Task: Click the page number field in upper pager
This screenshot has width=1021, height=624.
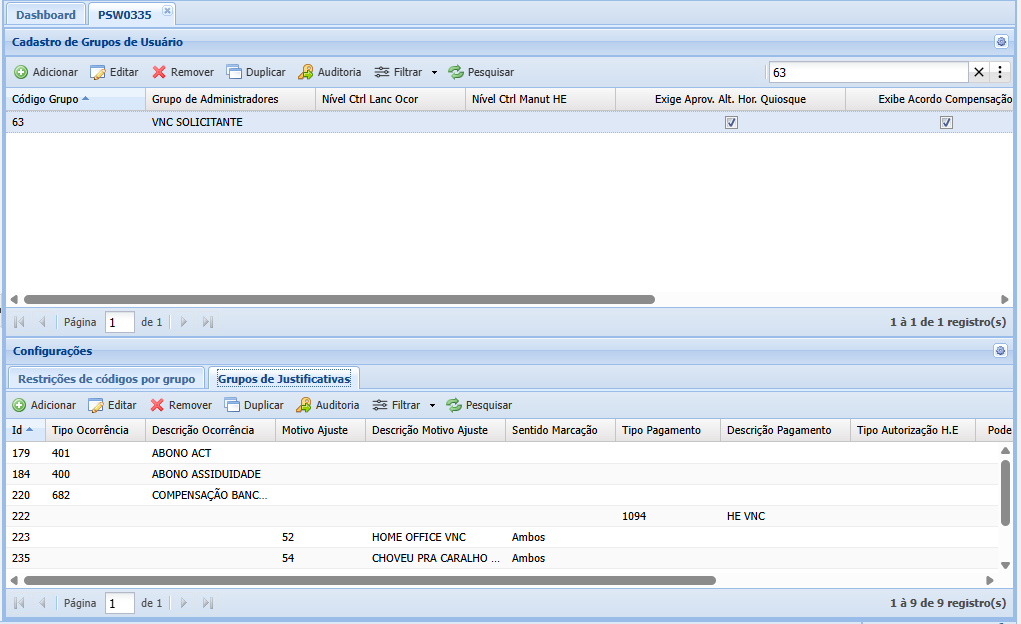Action: 120,322
